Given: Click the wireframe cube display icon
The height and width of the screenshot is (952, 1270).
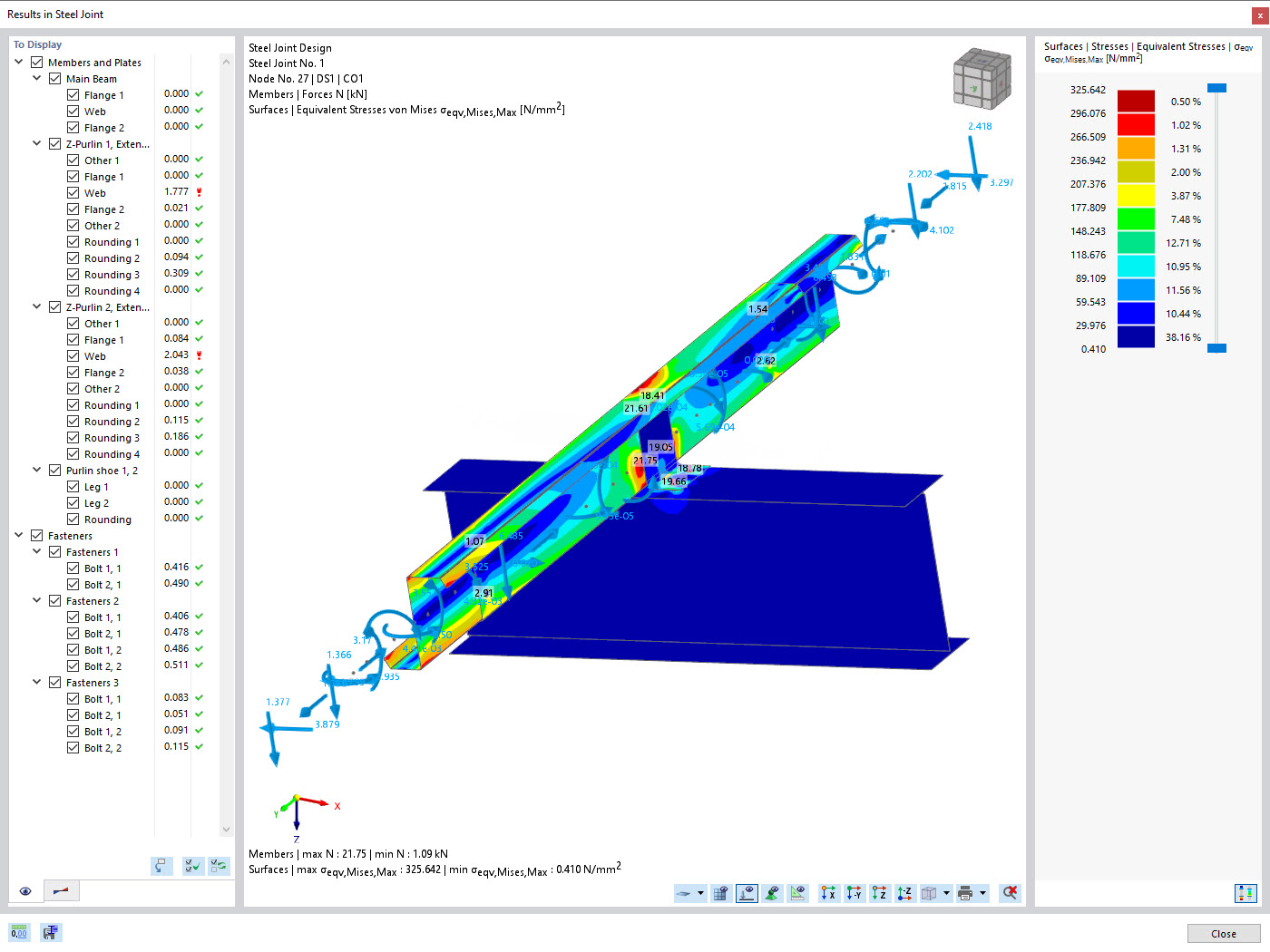Looking at the screenshot, I should pos(929,893).
